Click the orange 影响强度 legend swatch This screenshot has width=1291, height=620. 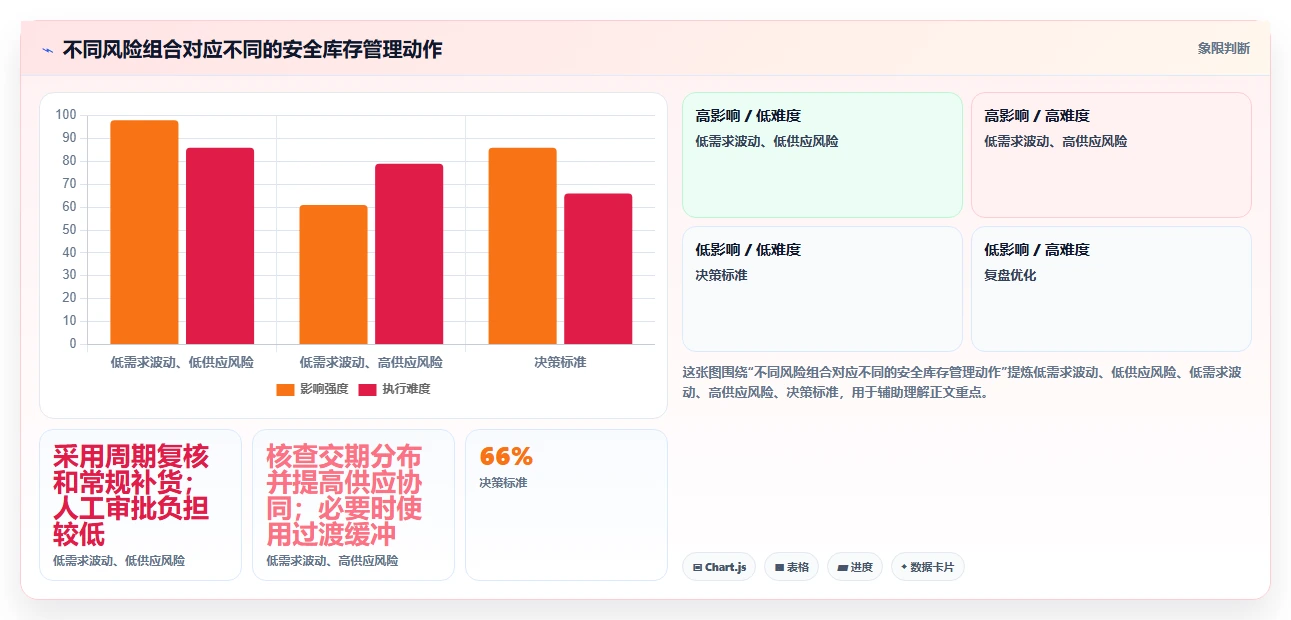286,389
